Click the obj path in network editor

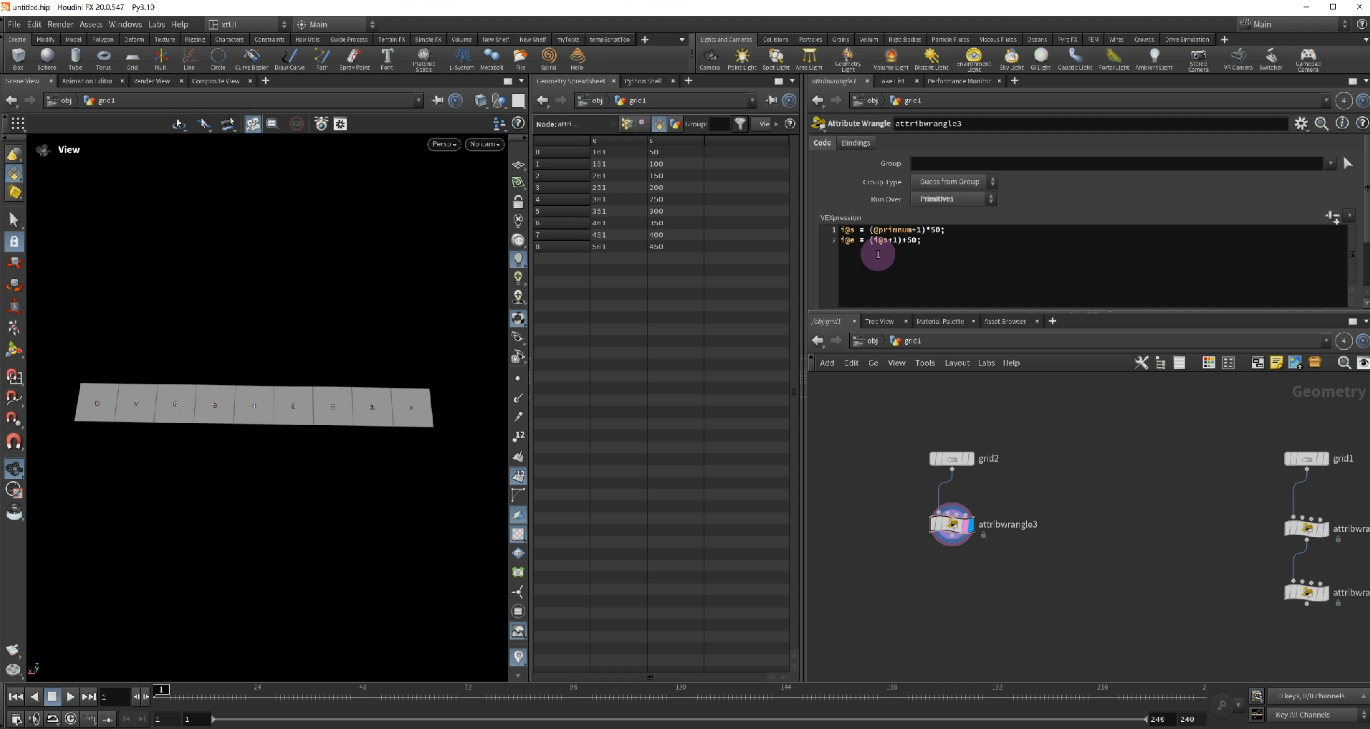[865, 341]
